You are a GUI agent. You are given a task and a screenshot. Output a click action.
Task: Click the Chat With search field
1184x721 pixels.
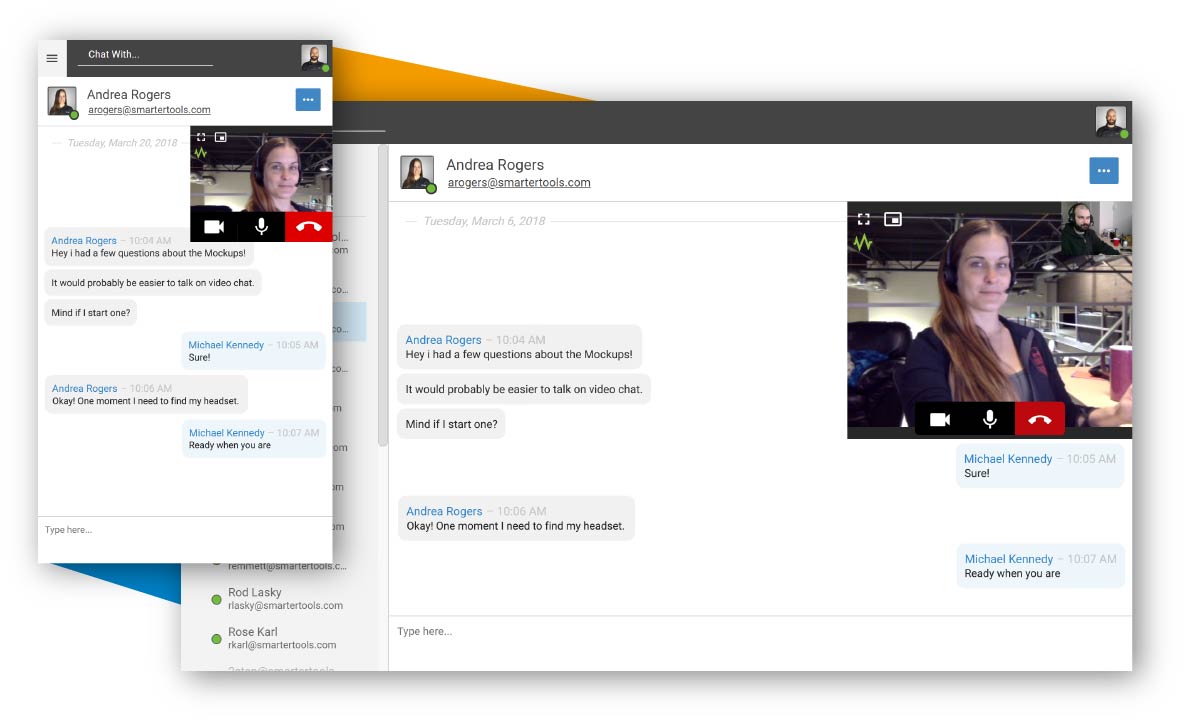click(145, 55)
